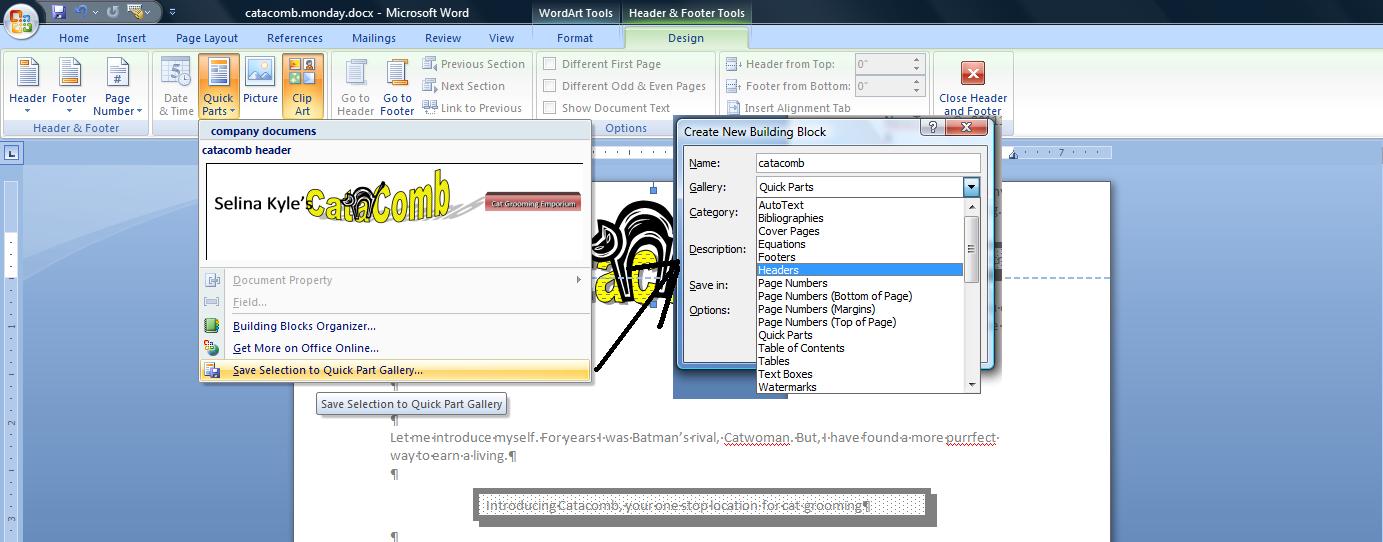The width and height of the screenshot is (1383, 542).
Task: Insert Date & Time
Action: [176, 87]
